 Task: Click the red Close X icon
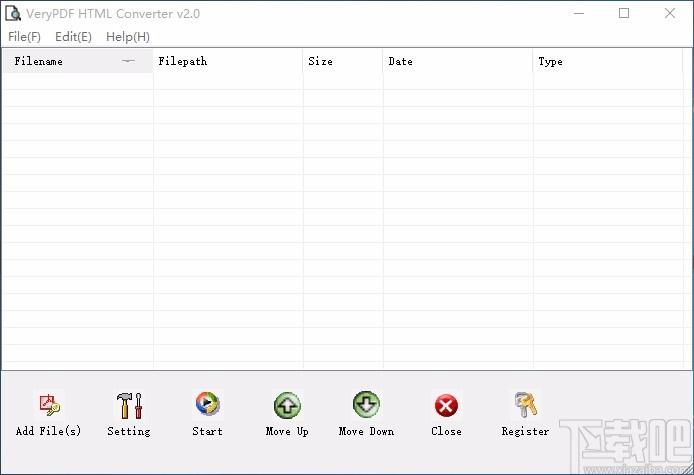[446, 405]
